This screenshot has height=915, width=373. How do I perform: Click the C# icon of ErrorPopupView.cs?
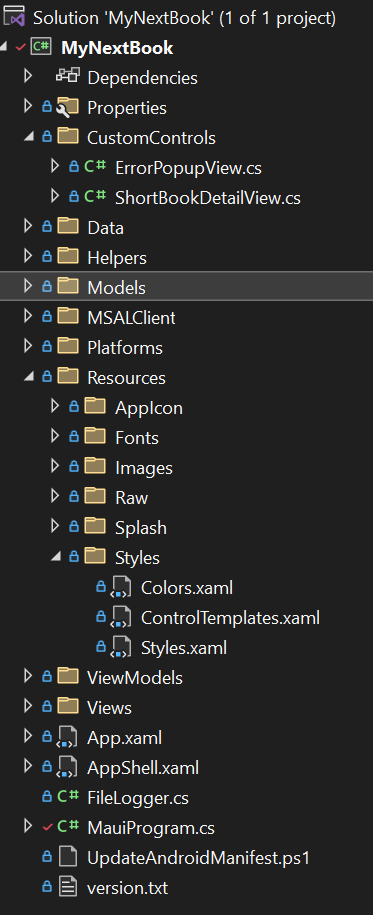point(95,167)
